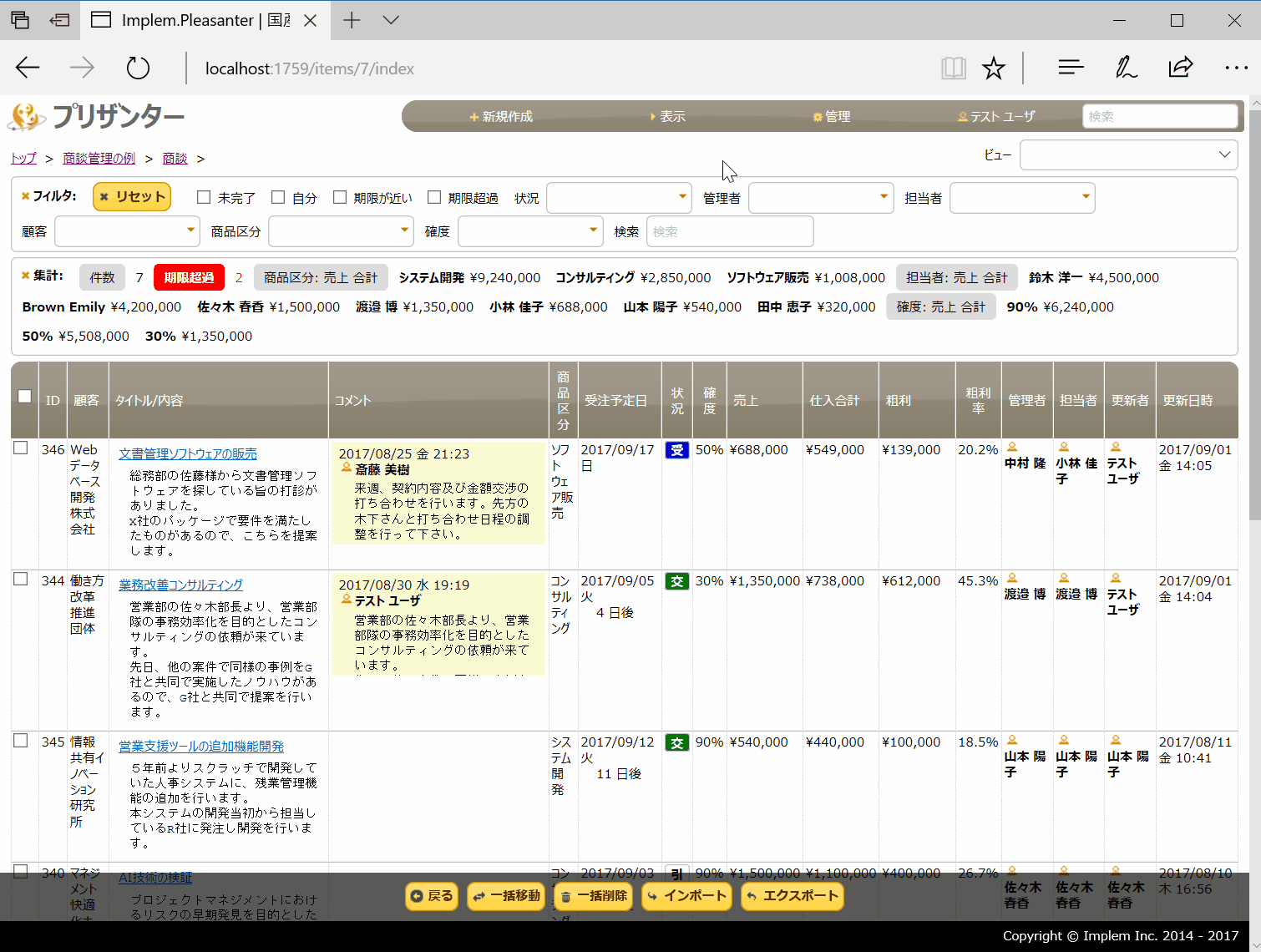The width and height of the screenshot is (1261, 952).
Task: Click the browser share icon
Action: (x=1180, y=68)
